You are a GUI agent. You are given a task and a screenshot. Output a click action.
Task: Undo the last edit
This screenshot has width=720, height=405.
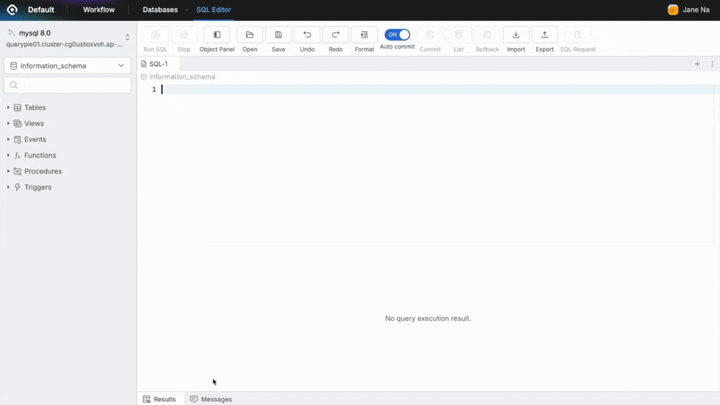click(307, 35)
